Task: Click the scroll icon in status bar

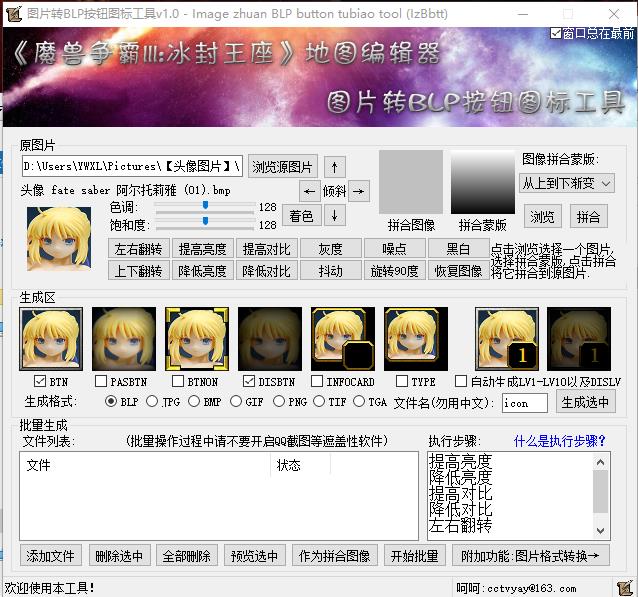Action: (x=624, y=588)
